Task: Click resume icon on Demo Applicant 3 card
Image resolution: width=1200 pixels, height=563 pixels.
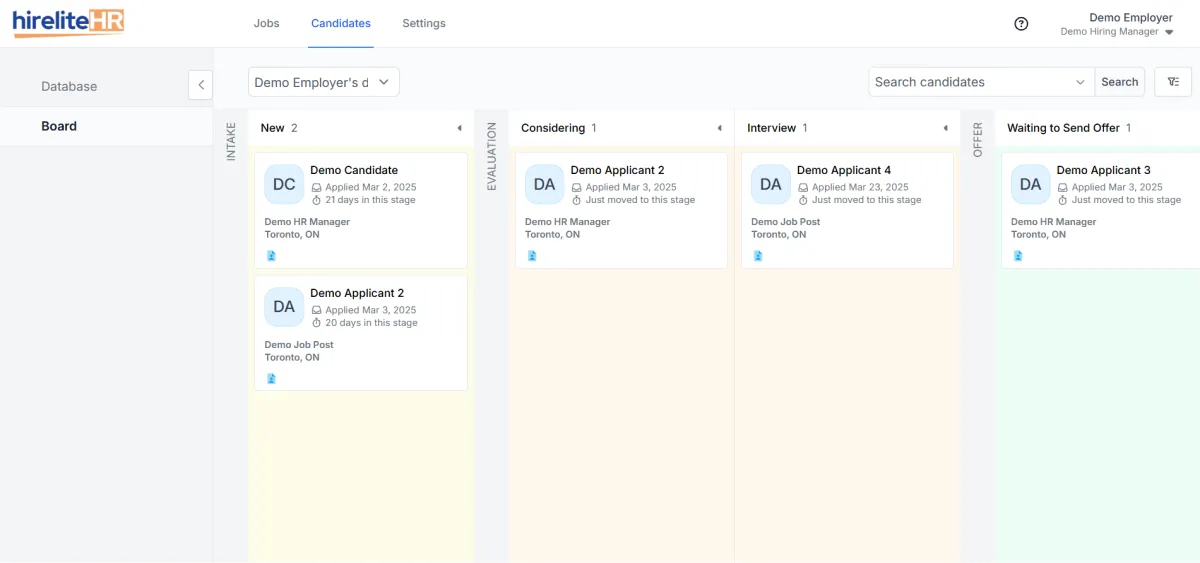Action: coord(1018,256)
